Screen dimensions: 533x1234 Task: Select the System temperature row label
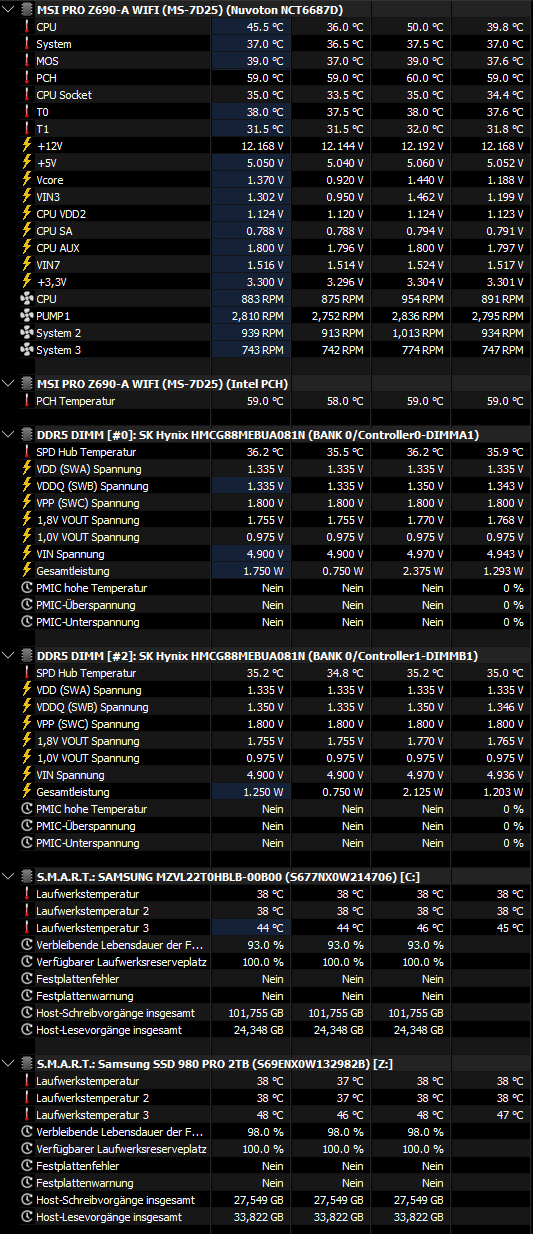pyautogui.click(x=54, y=44)
